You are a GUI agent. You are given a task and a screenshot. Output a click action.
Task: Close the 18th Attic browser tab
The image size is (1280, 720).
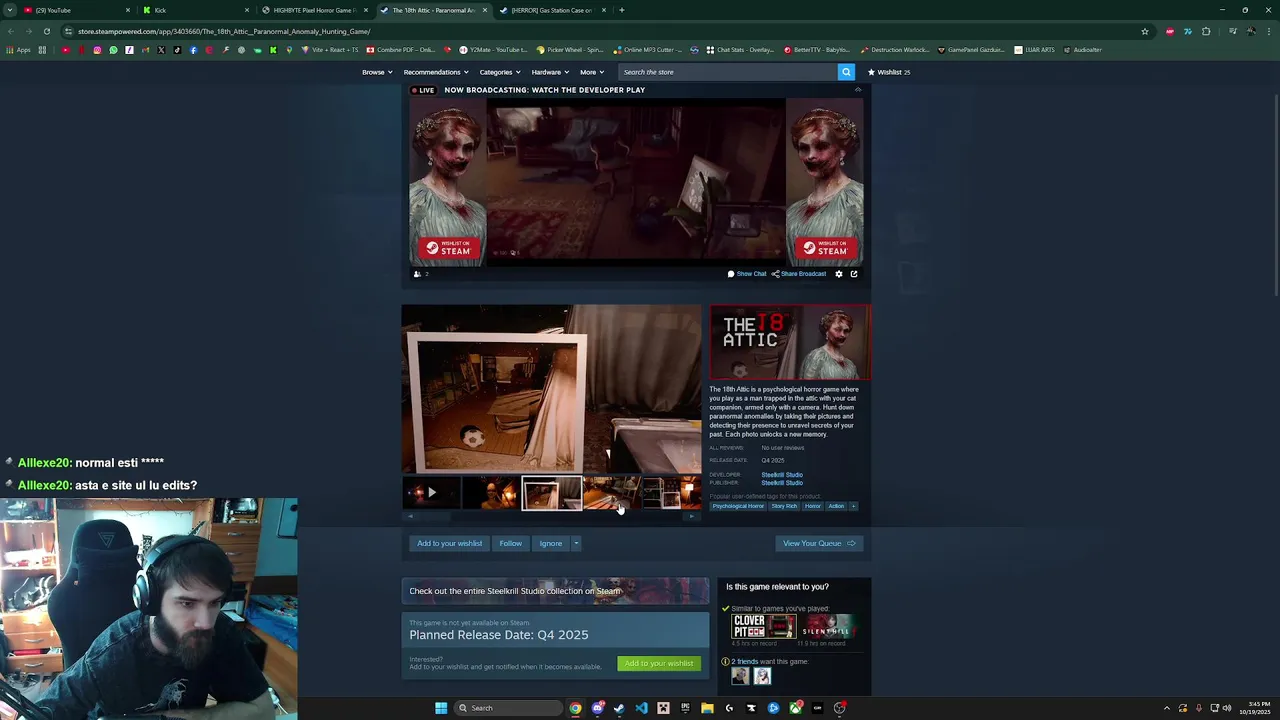click(x=486, y=10)
